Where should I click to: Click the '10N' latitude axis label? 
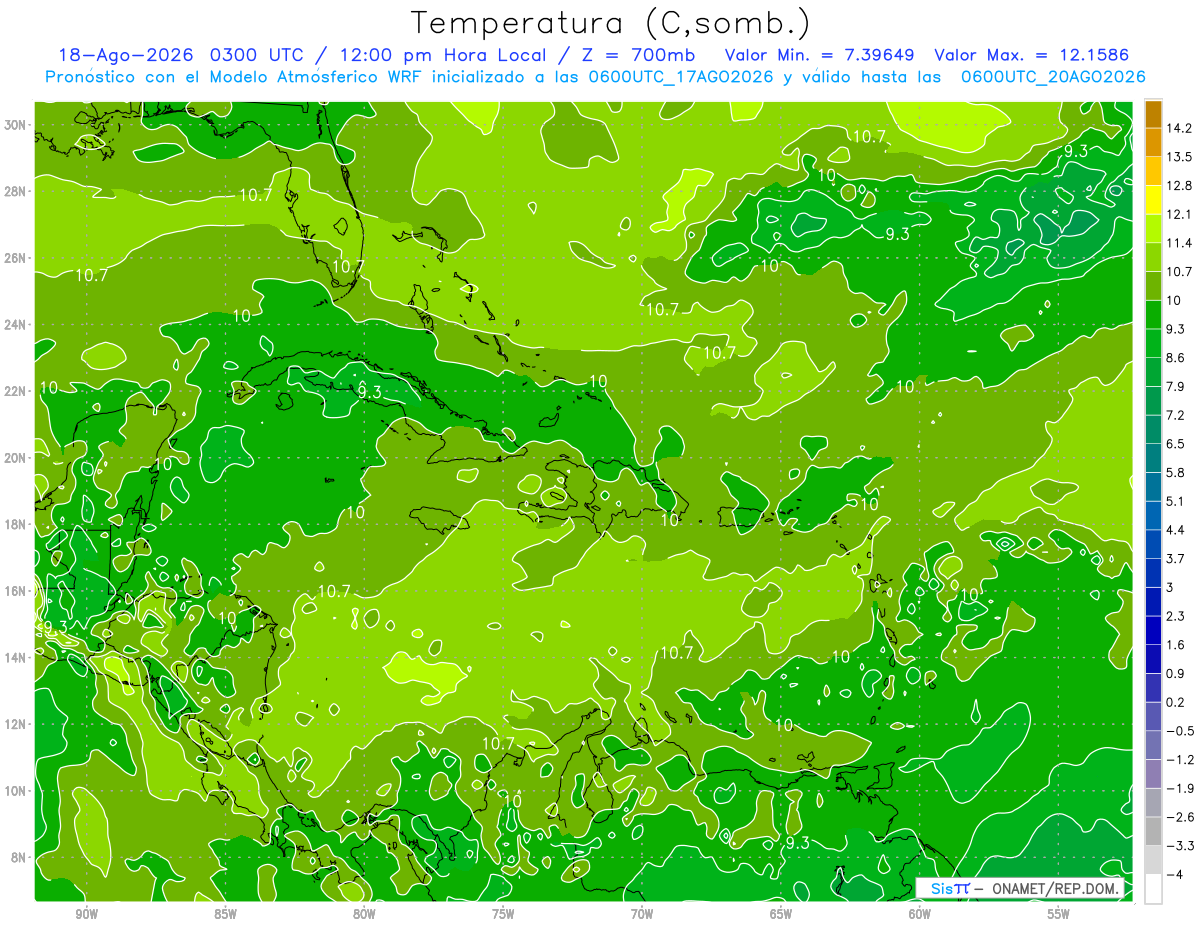pos(15,790)
